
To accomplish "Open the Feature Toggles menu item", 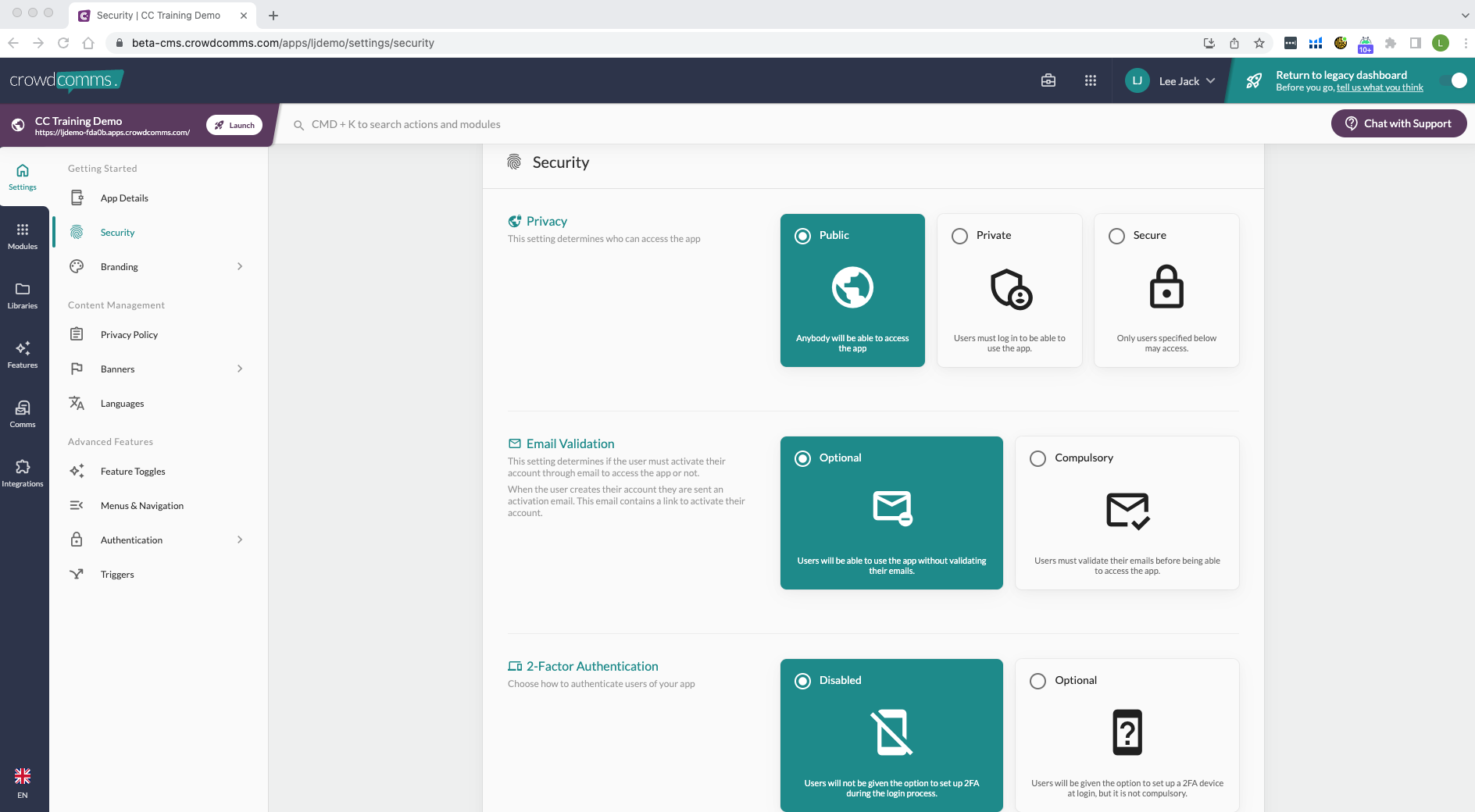I will pyautogui.click(x=133, y=472).
